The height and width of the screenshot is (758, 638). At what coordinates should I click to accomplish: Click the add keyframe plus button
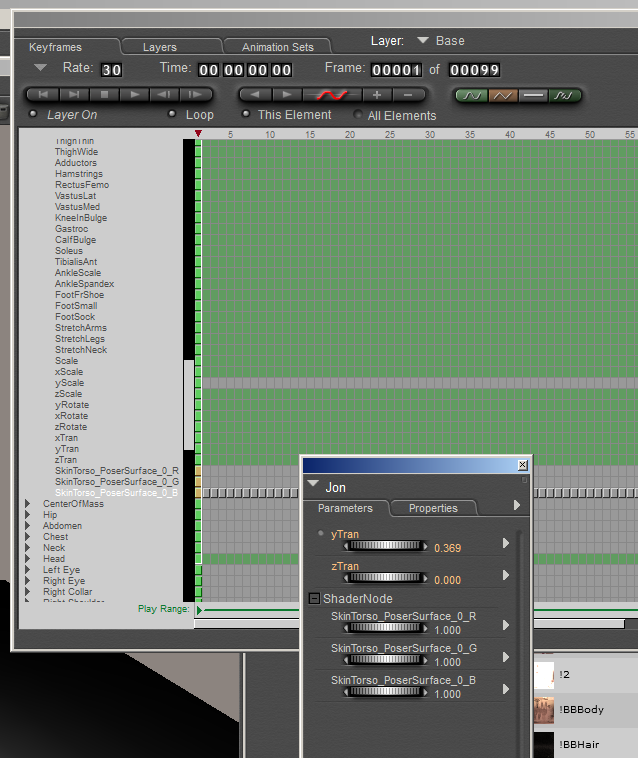tap(377, 95)
